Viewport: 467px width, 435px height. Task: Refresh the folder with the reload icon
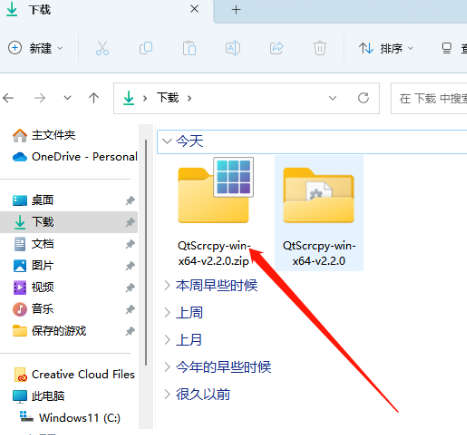point(363,98)
